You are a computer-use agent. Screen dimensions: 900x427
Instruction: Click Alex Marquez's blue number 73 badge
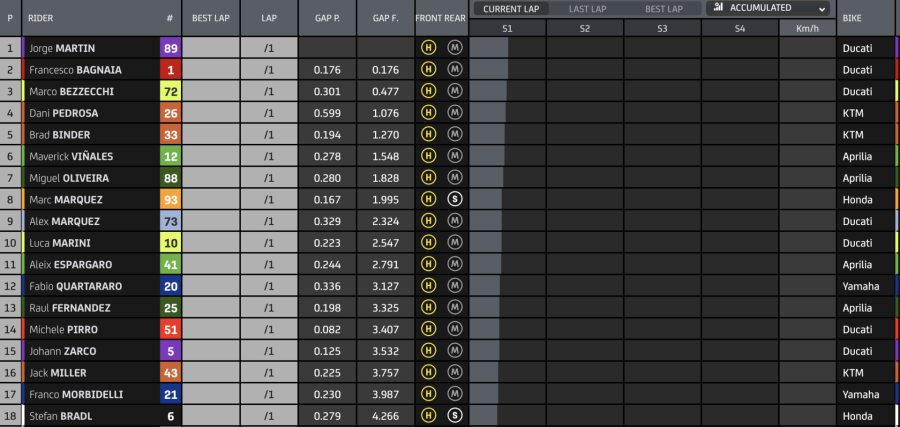(x=170, y=221)
